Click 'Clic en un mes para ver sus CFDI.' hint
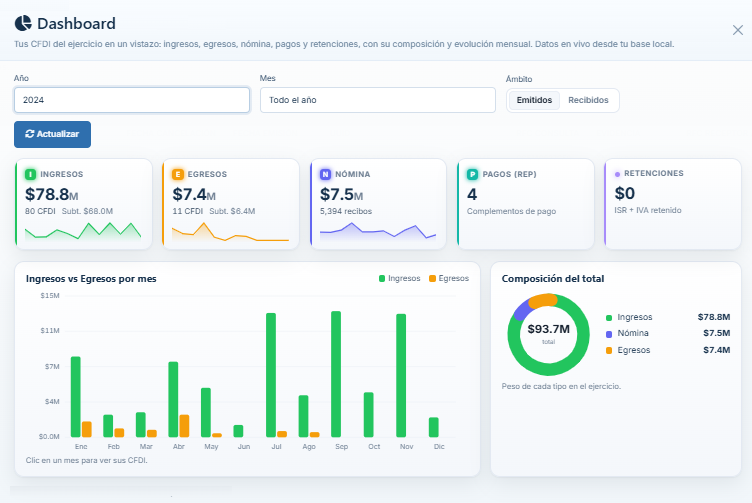Viewport: 752px width, 503px height. coord(86,460)
